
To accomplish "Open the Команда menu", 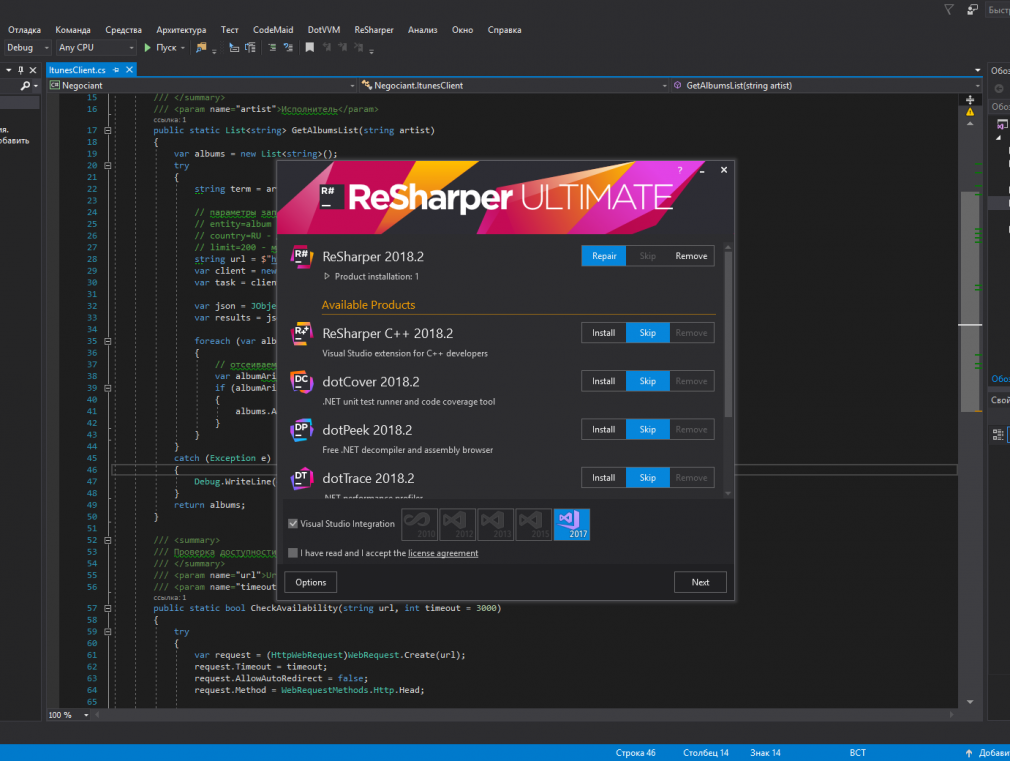I will [x=73, y=30].
